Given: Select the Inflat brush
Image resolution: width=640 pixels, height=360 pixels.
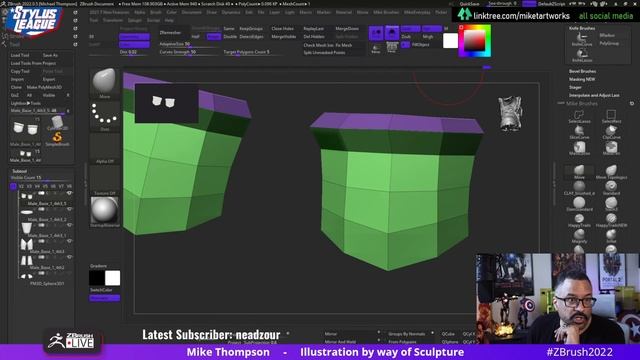Looking at the screenshot, I should point(611,236).
